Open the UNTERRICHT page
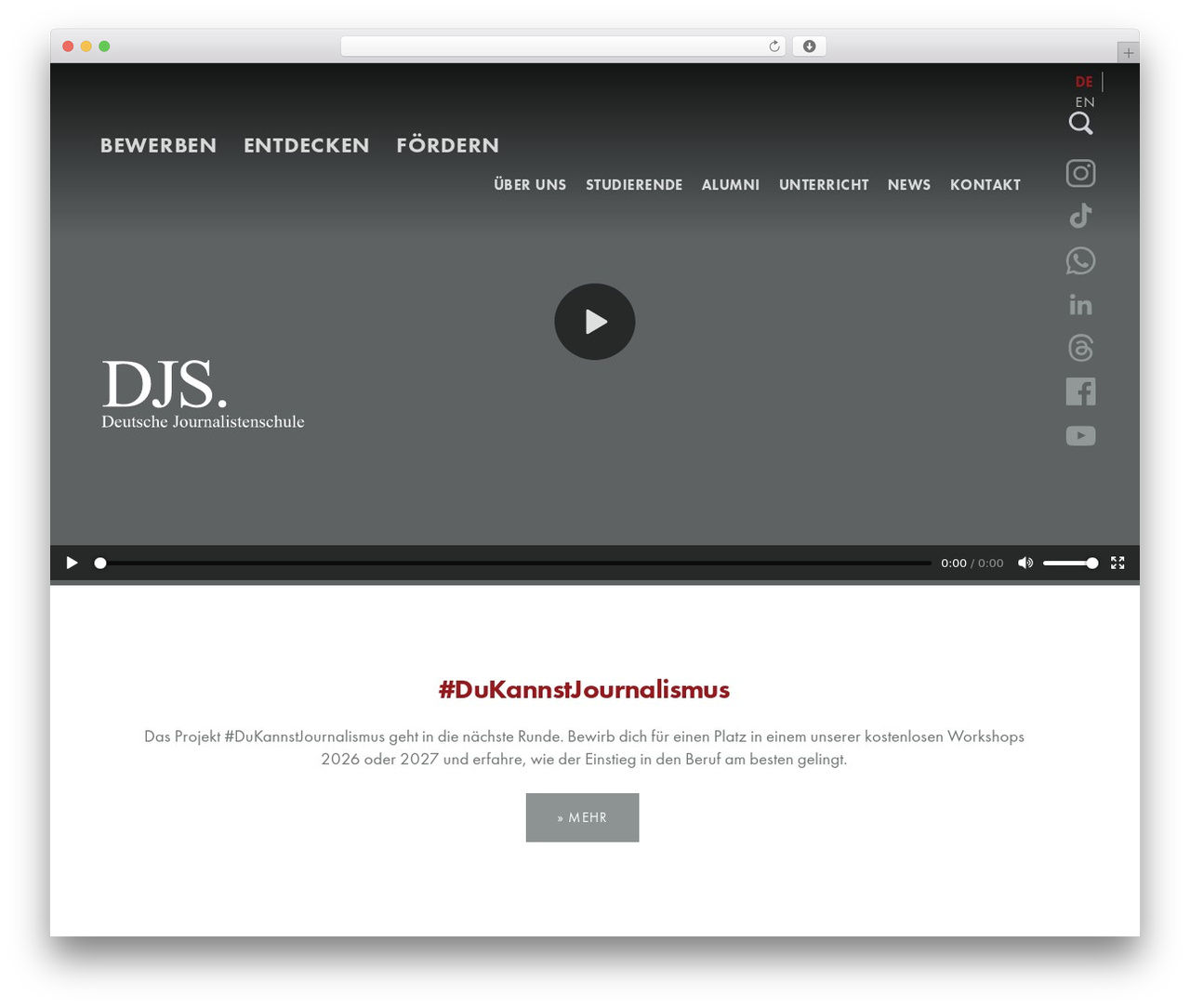 coord(824,185)
